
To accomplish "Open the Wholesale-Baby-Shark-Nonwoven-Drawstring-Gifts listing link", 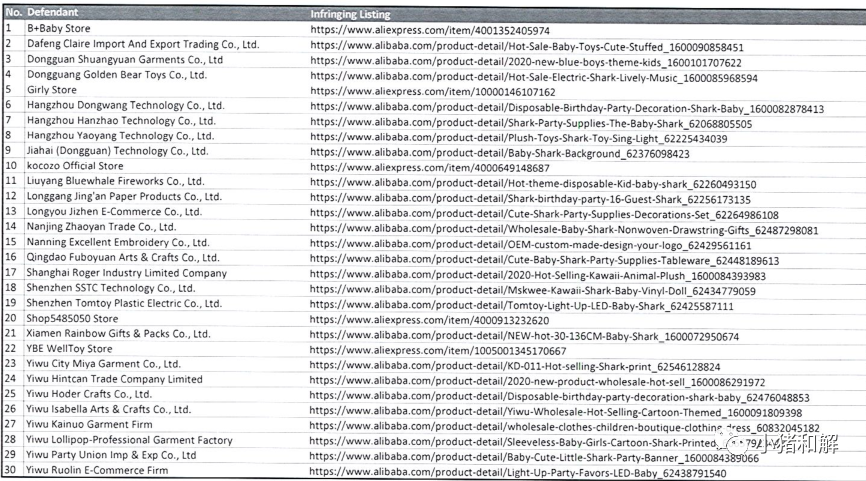I will (x=564, y=230).
